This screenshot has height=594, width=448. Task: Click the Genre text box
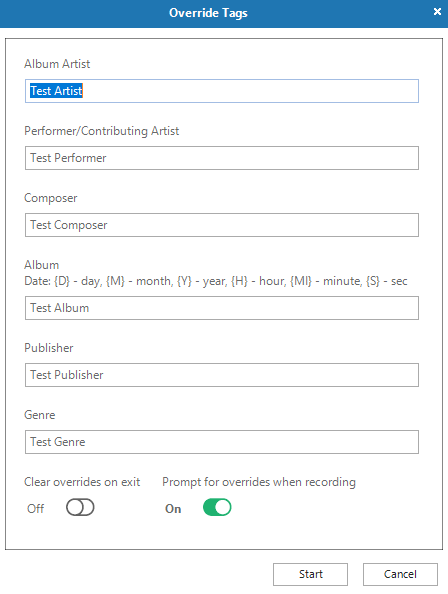222,442
